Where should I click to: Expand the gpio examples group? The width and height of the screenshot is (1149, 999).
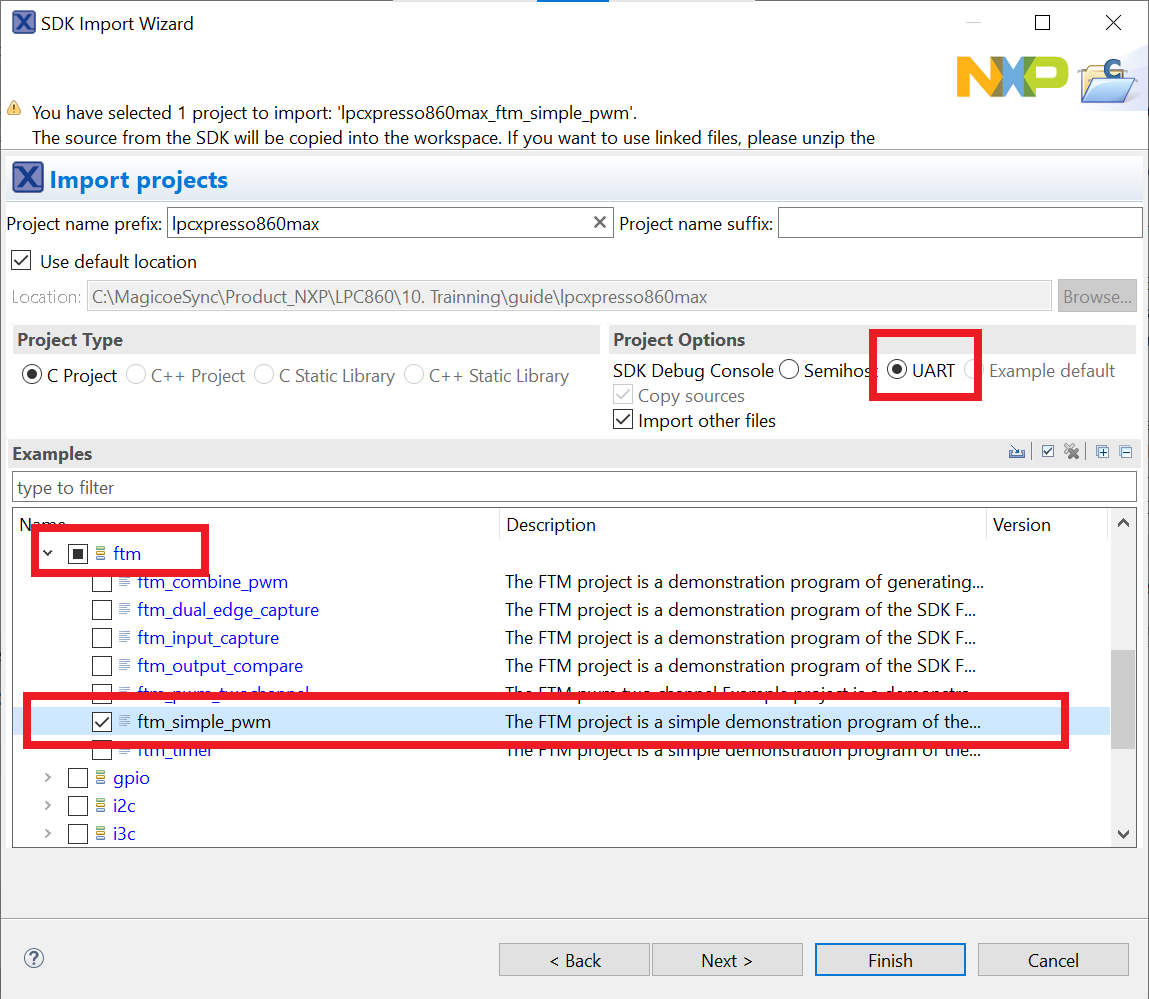[47, 778]
